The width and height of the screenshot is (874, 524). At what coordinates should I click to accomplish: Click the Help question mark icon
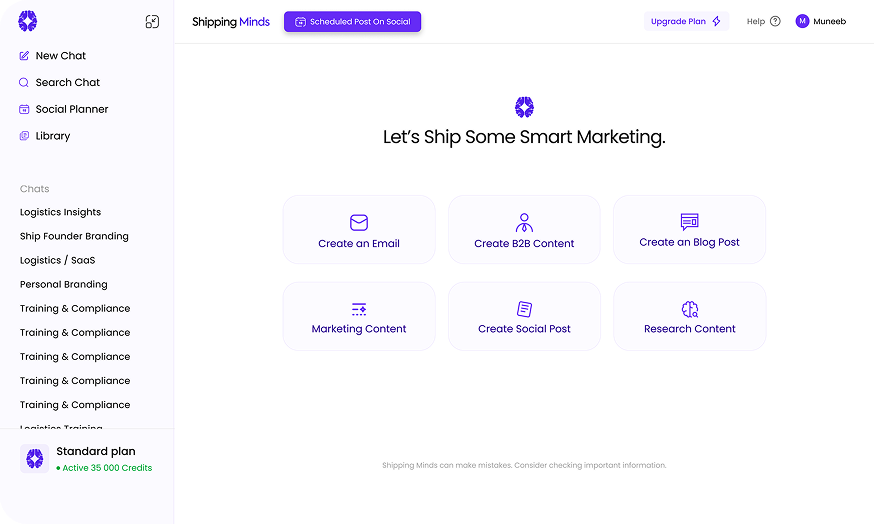pos(775,21)
